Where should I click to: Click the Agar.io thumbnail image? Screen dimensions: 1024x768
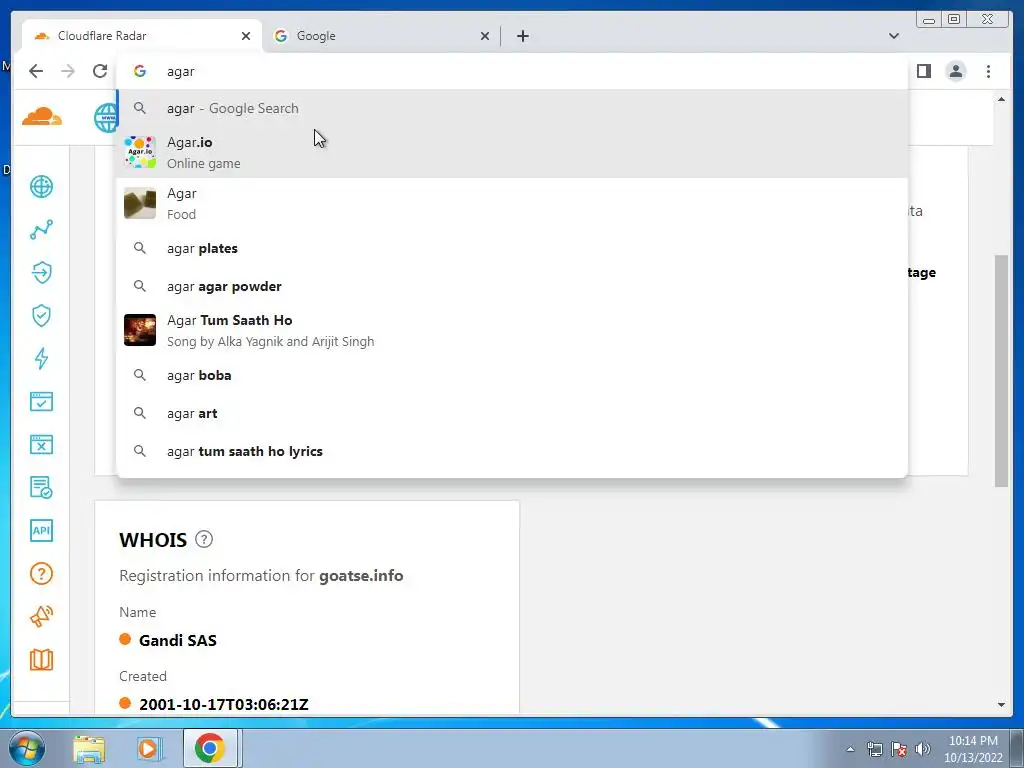pyautogui.click(x=140, y=152)
